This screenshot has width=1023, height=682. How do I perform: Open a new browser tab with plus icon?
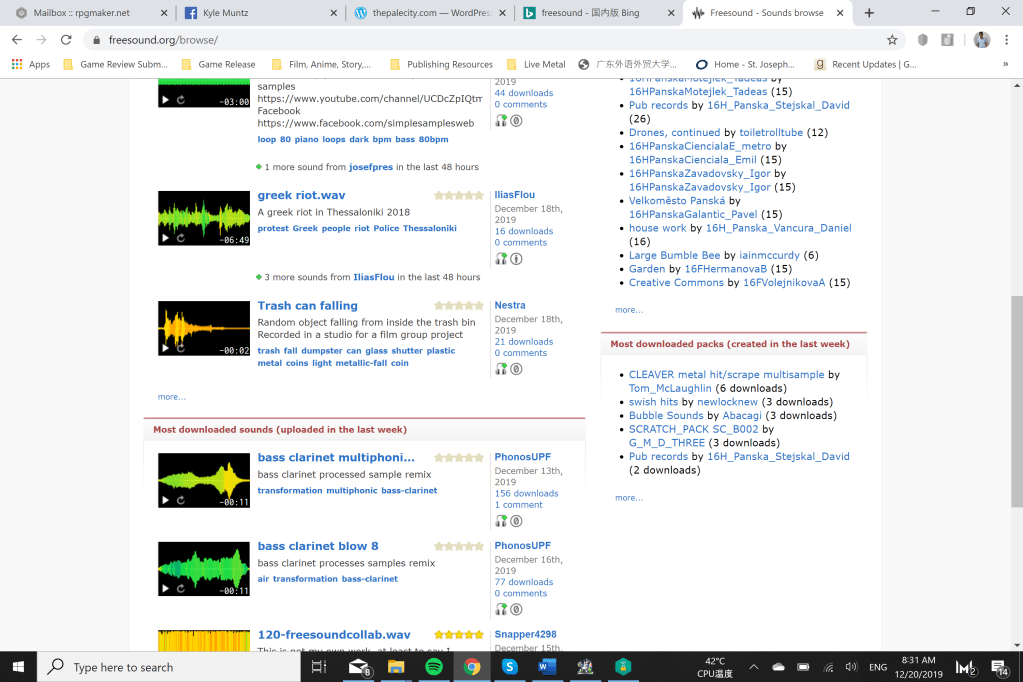869,13
